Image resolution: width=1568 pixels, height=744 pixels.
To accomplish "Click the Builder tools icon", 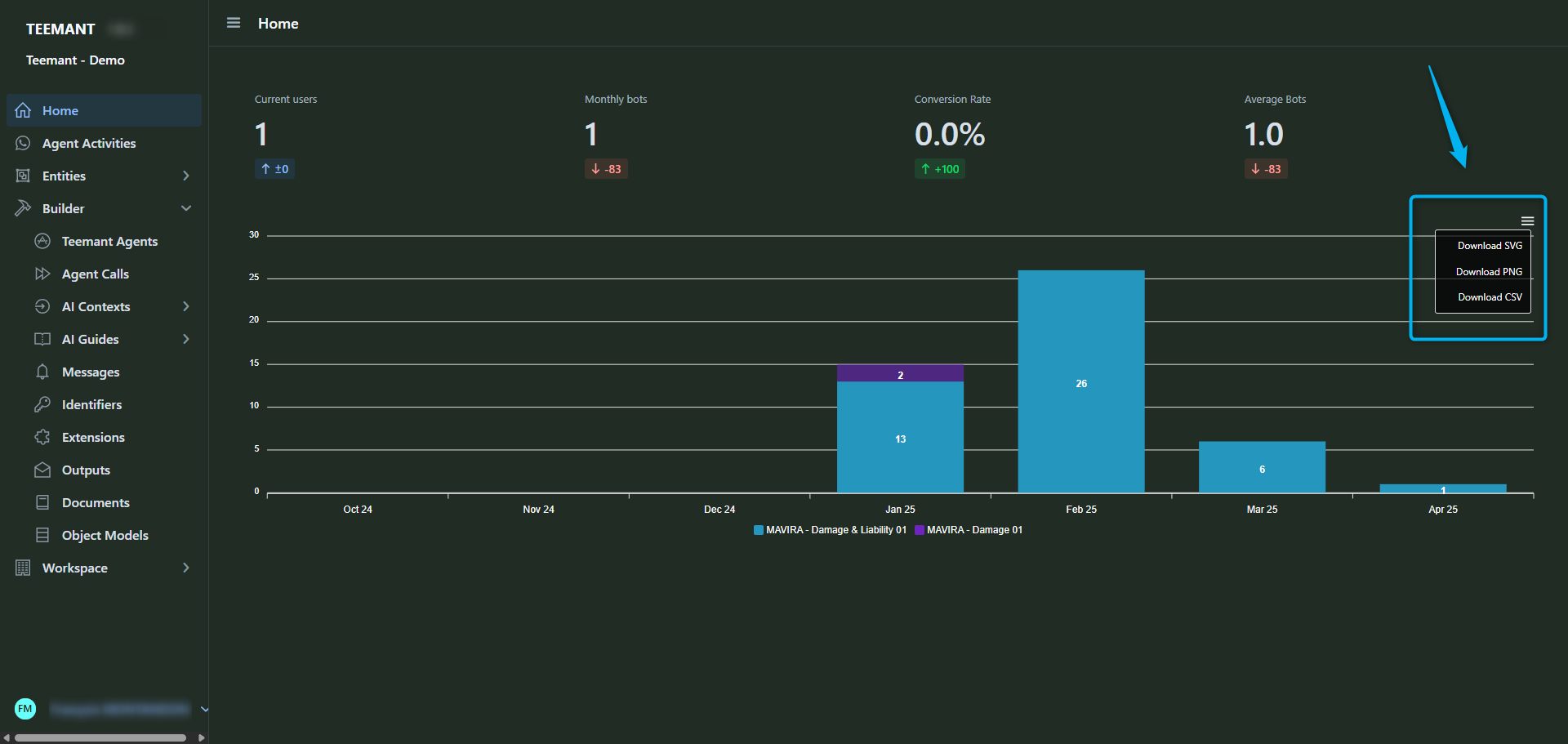I will point(23,208).
